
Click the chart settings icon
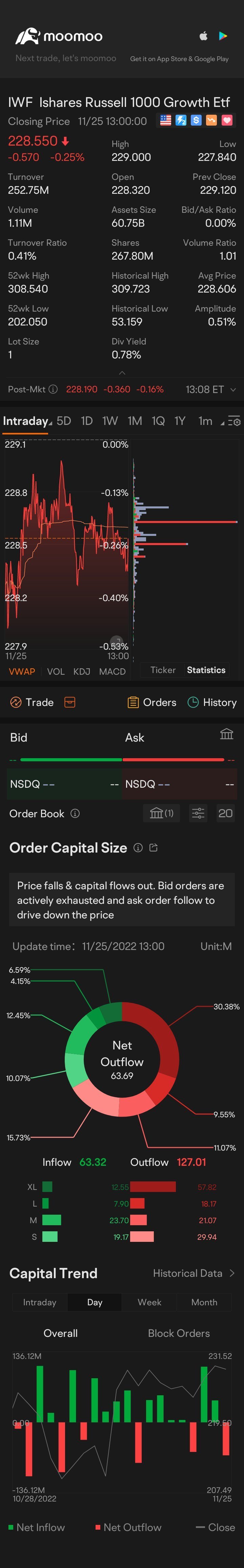tap(234, 421)
